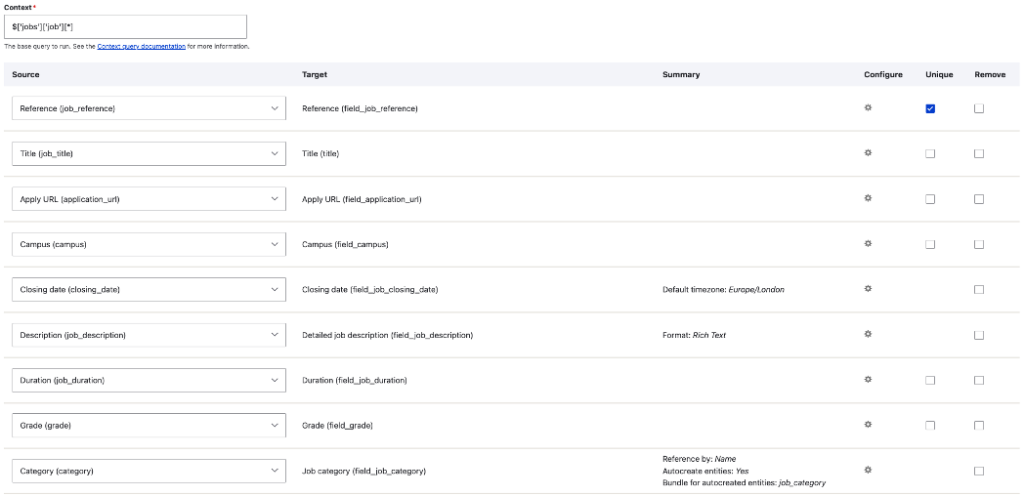Tick Remove checkbox for Apply URL row
Image resolution: width=1024 pixels, height=496 pixels.
[x=979, y=199]
